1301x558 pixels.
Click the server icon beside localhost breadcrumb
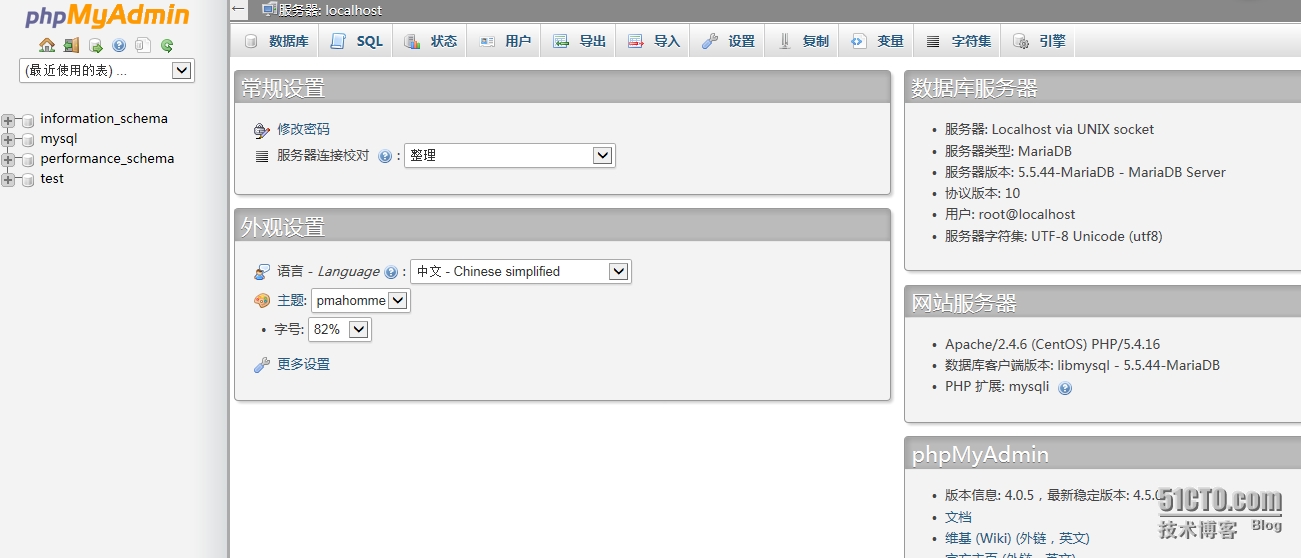pos(269,9)
